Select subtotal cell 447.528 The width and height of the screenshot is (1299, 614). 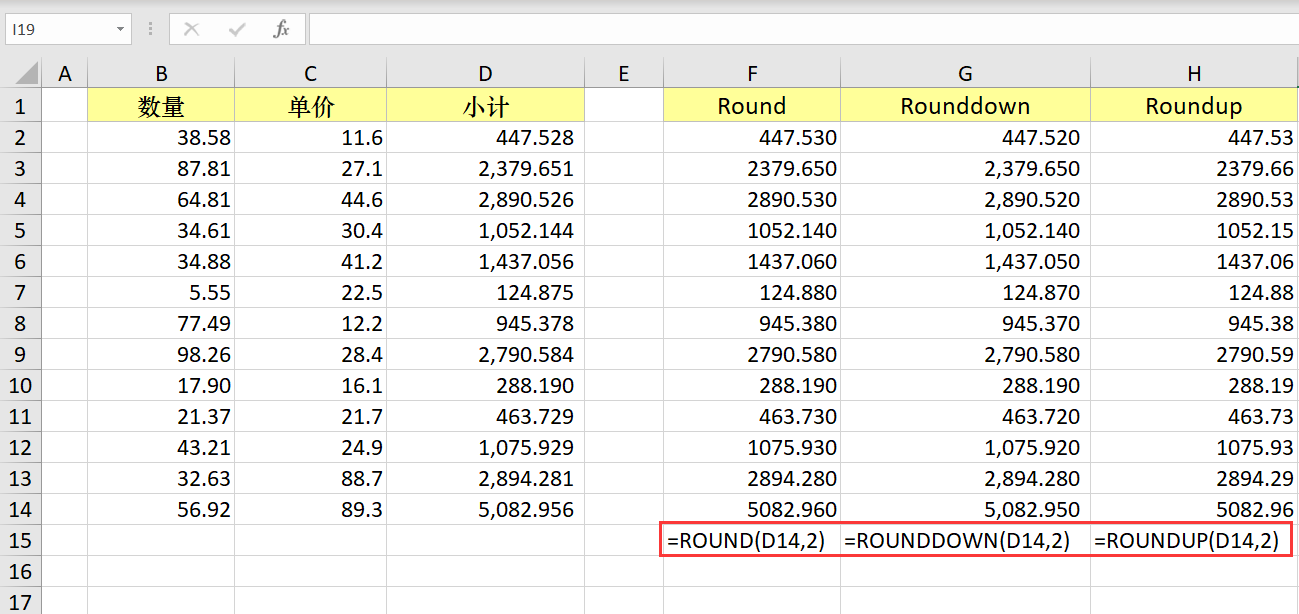pyautogui.click(x=485, y=137)
